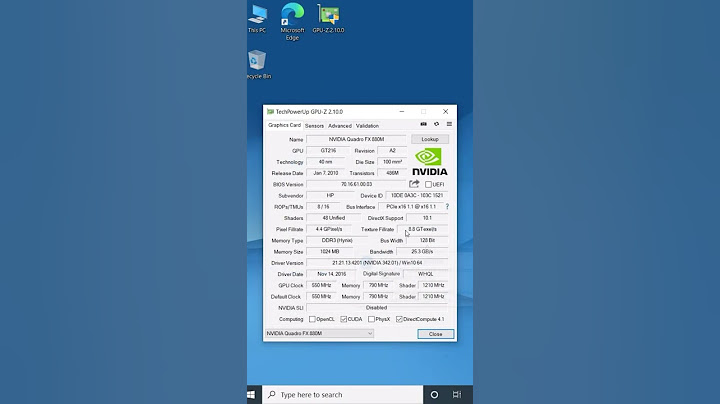Click the NVIDIA SLI value Disabled
The image size is (720, 404).
[377, 308]
